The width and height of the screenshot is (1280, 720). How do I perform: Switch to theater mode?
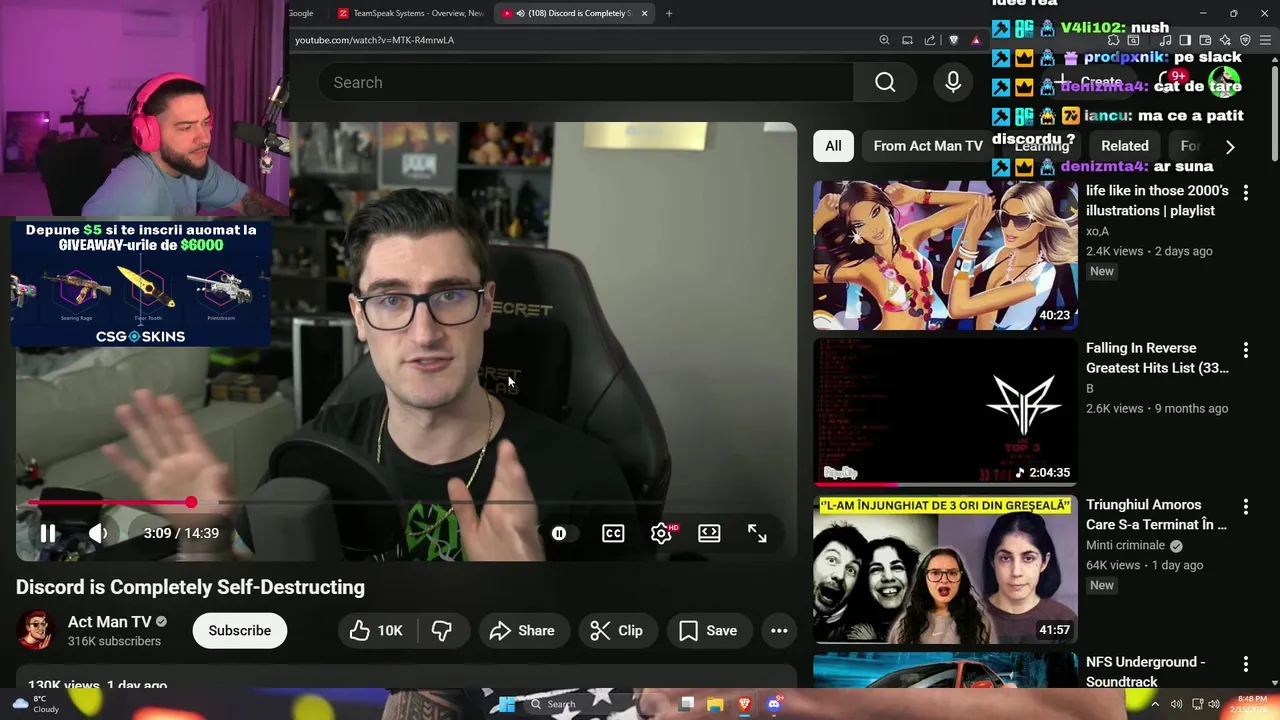pyautogui.click(x=709, y=533)
